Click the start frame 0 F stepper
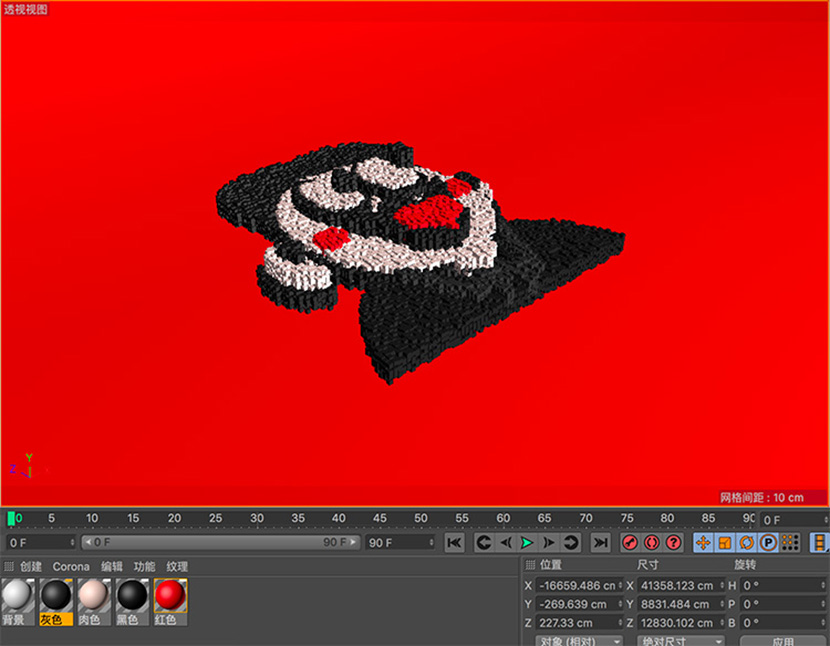Screen dimensions: 830x646 [x=73, y=543]
